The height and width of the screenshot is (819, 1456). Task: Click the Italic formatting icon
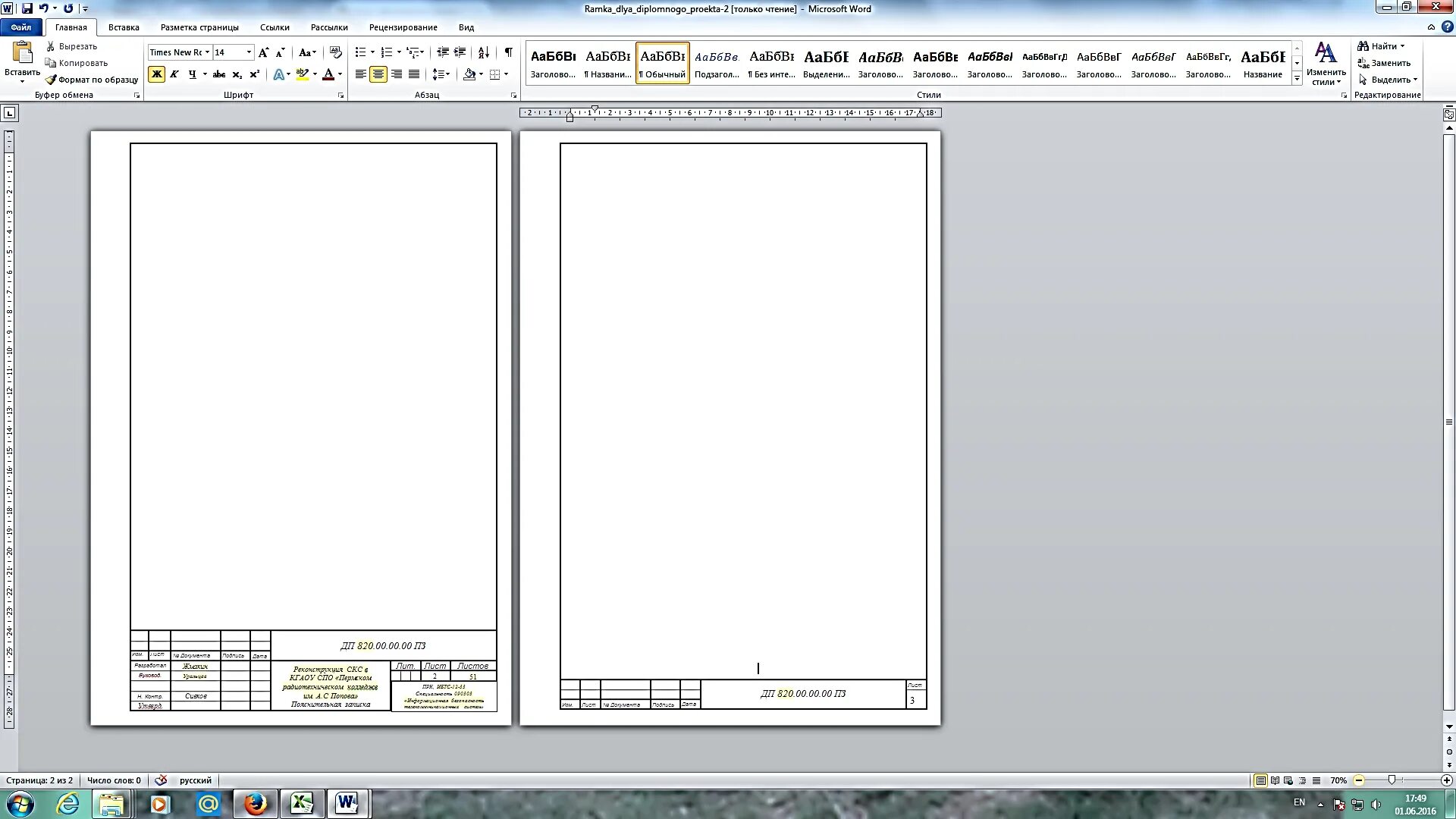(x=174, y=74)
